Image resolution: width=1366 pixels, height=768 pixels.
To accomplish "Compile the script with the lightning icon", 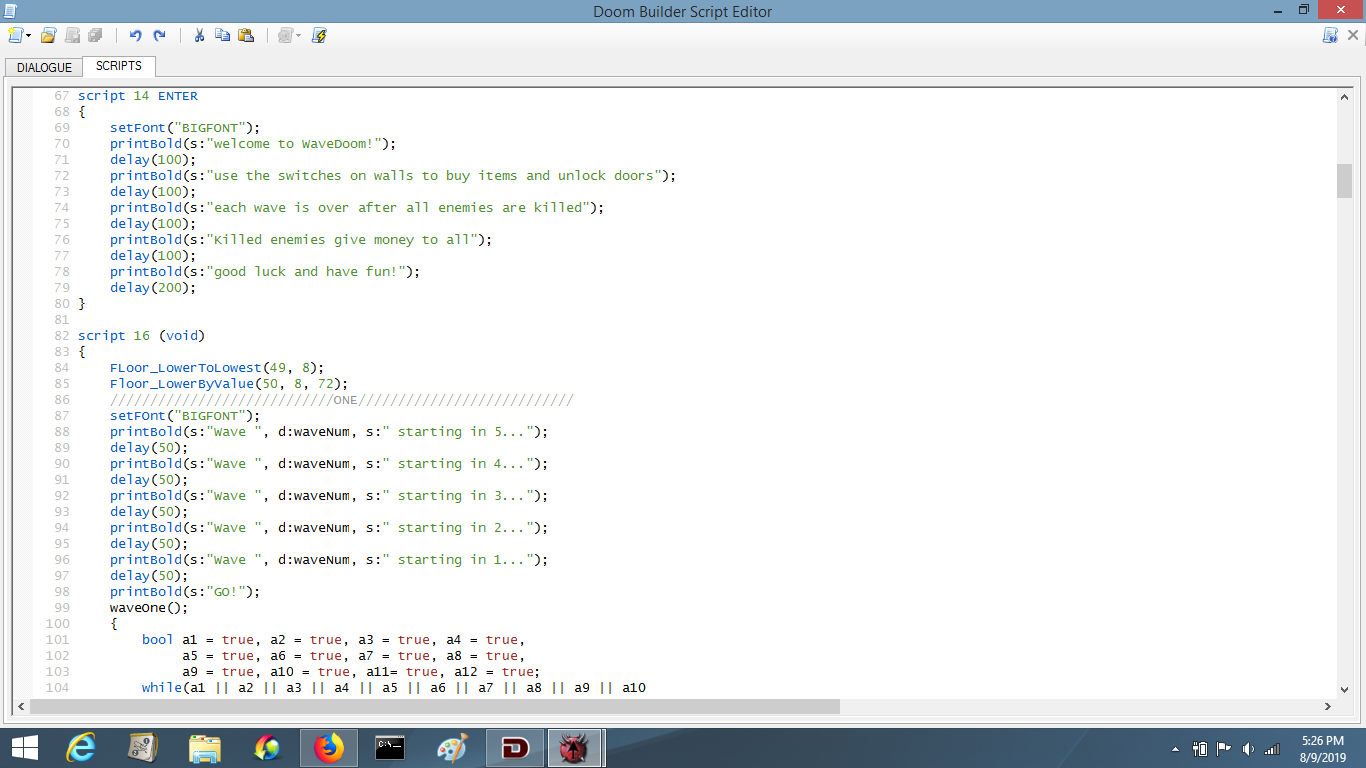I will tap(319, 35).
